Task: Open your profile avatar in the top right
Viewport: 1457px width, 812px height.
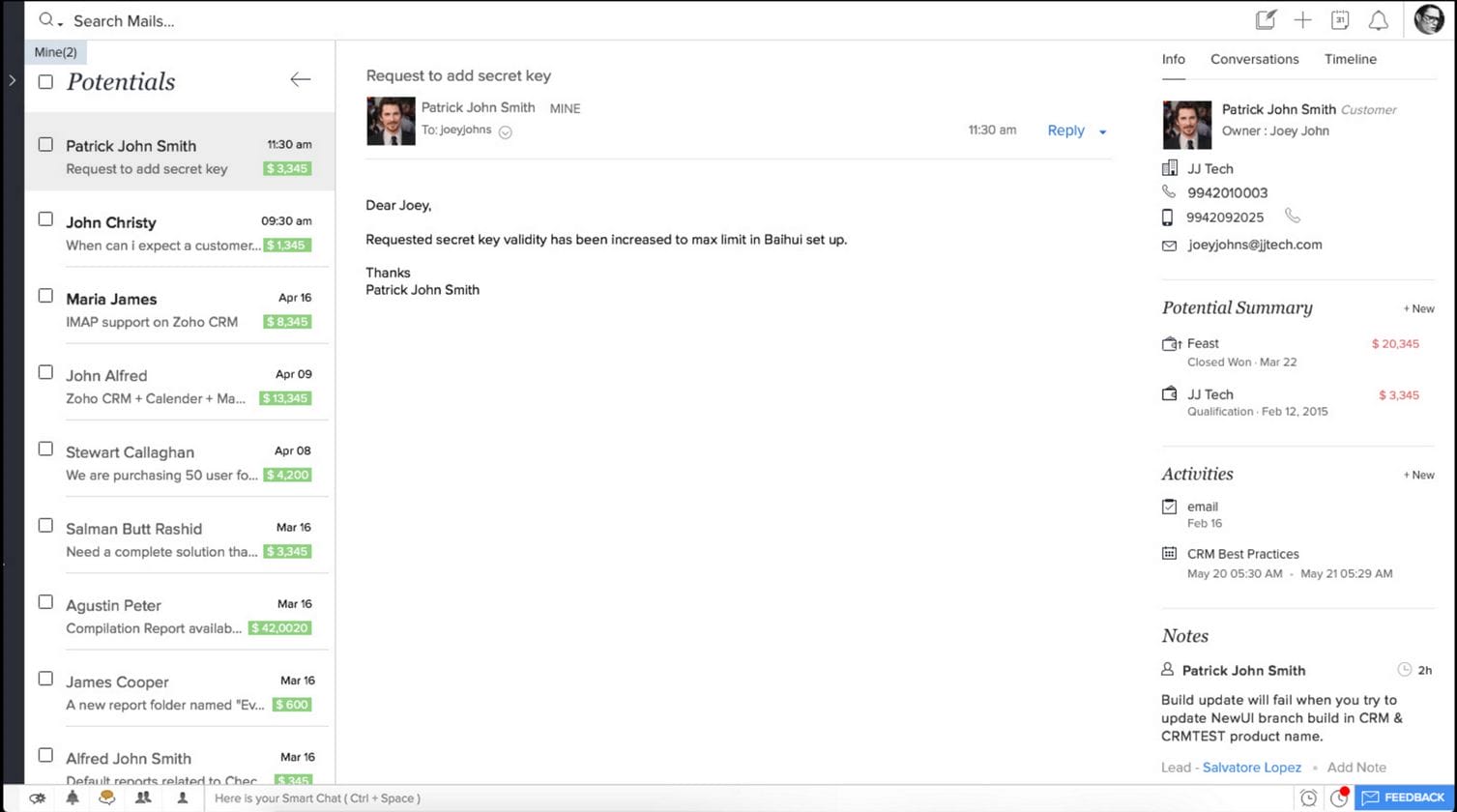Action: point(1428,19)
